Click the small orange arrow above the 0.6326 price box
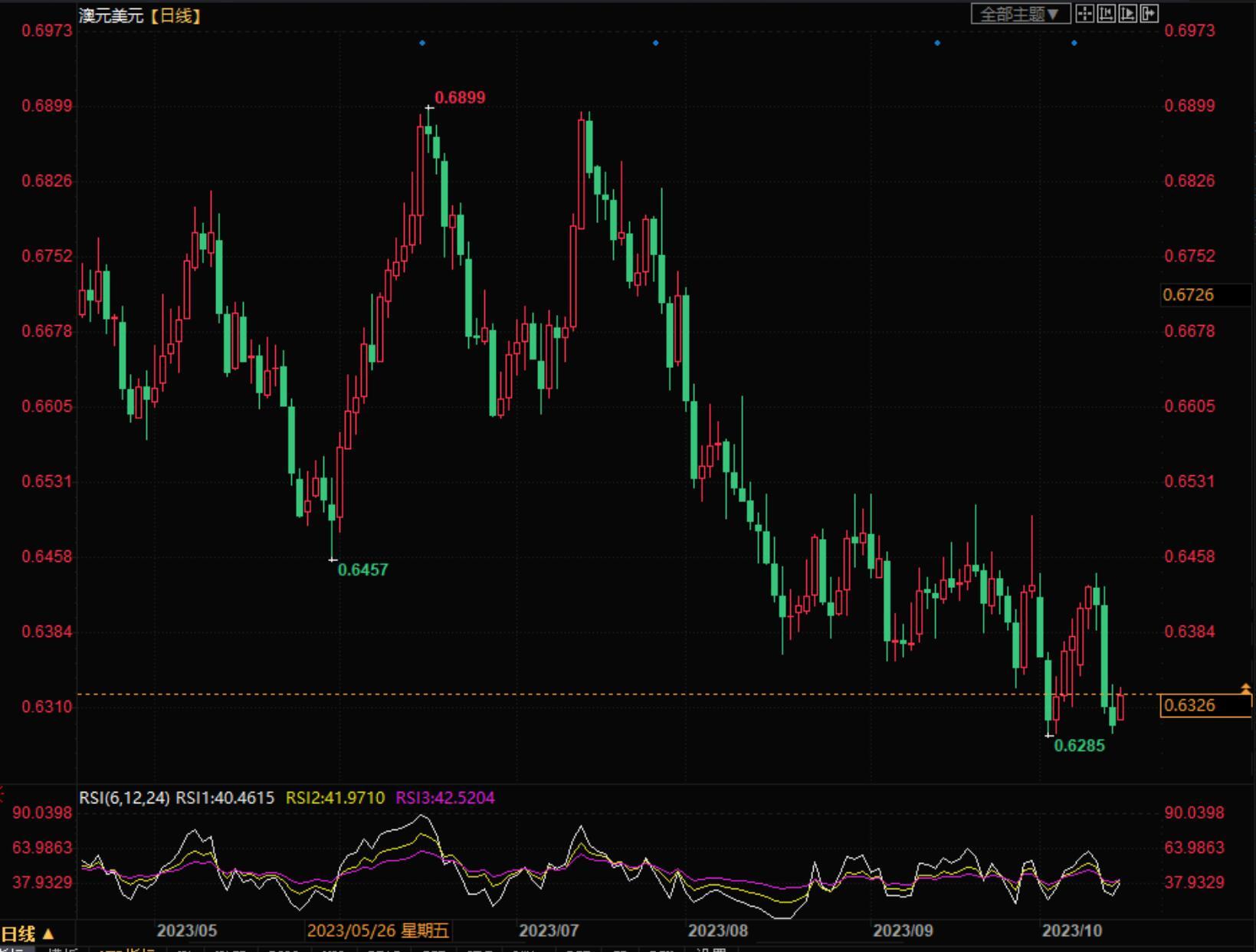 coord(1245,689)
